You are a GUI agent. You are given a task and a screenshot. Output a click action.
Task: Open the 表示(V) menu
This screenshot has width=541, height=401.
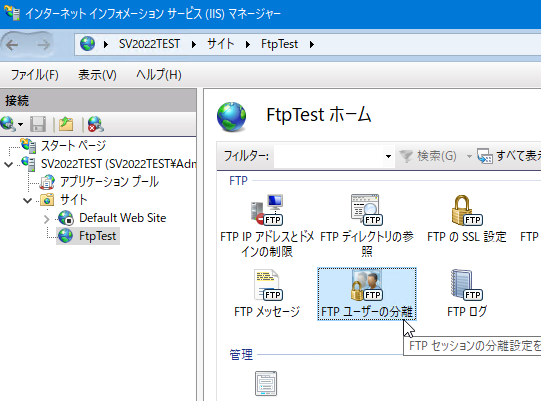point(97,75)
